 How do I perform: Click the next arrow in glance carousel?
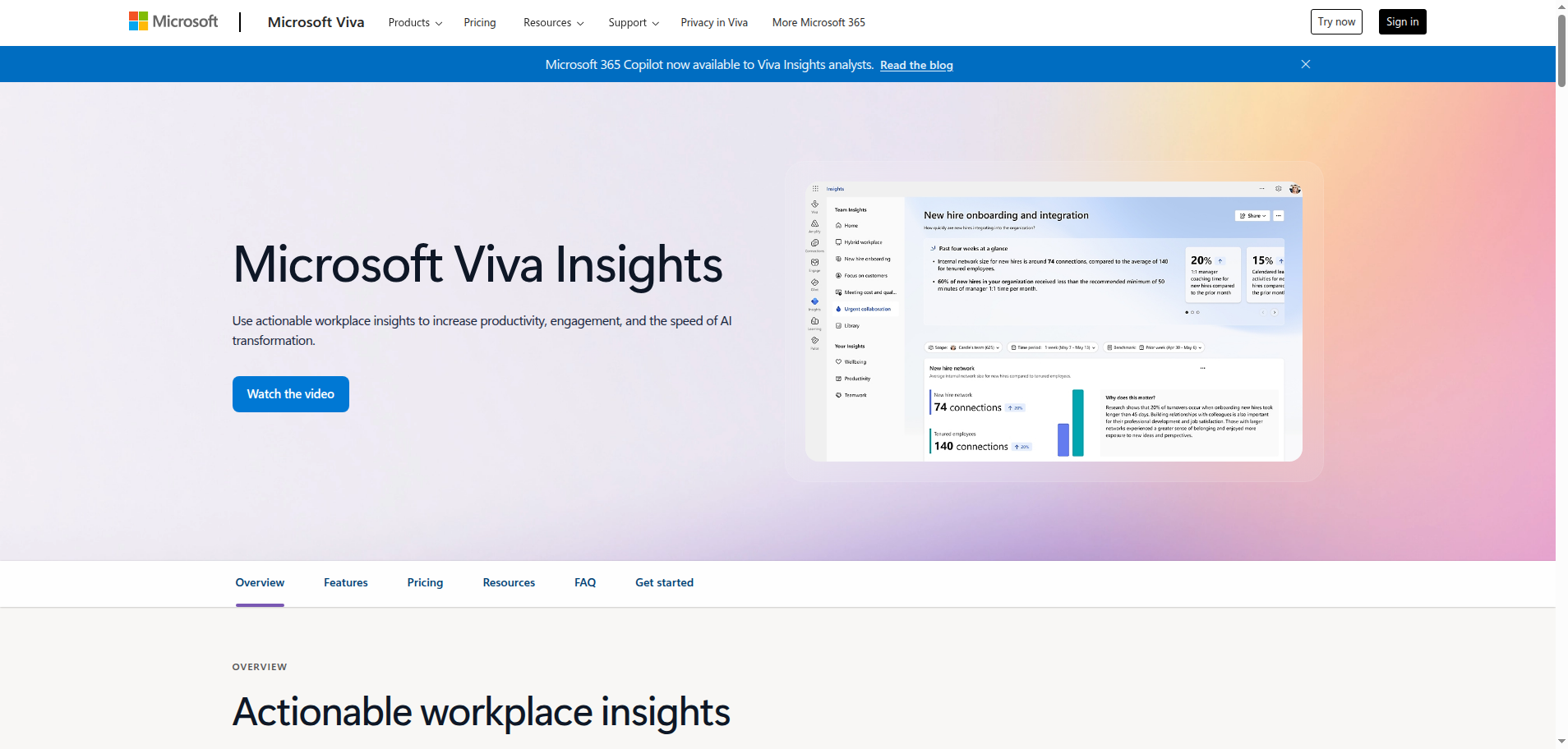pos(1275,312)
